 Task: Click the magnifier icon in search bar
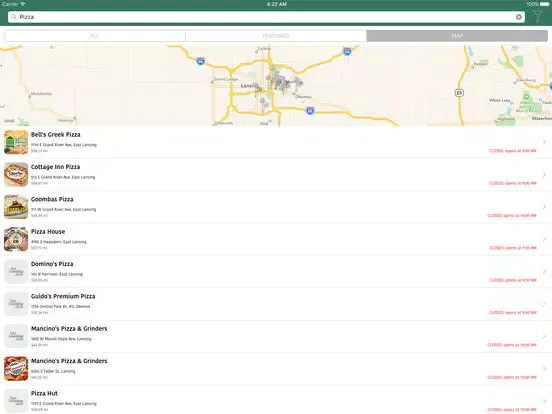pyautogui.click(x=14, y=17)
